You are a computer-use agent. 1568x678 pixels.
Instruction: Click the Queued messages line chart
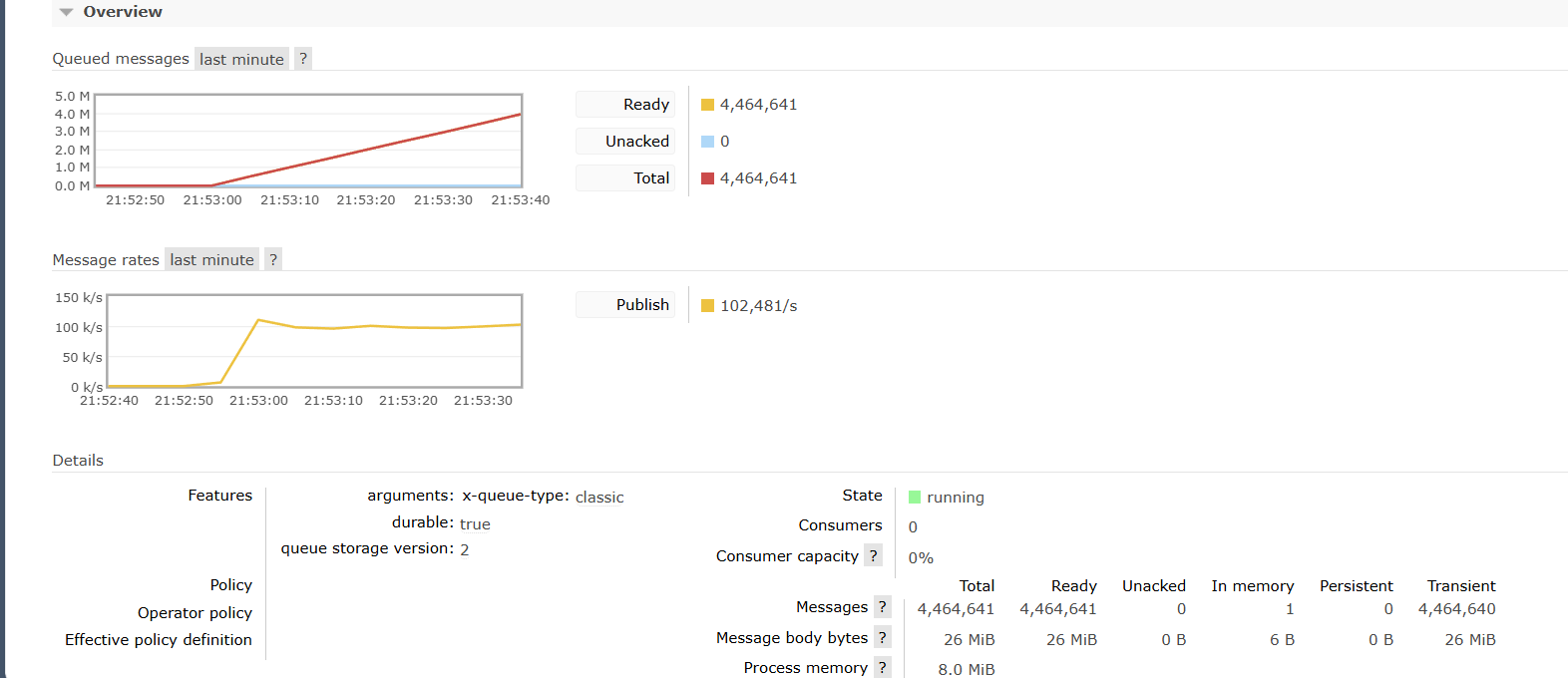(308, 141)
